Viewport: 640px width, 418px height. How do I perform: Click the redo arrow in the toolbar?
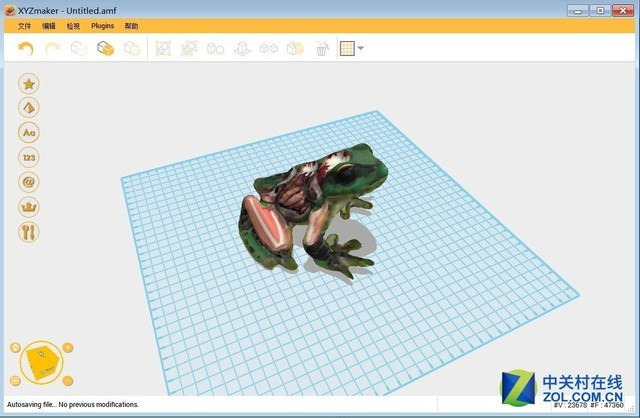click(x=52, y=48)
